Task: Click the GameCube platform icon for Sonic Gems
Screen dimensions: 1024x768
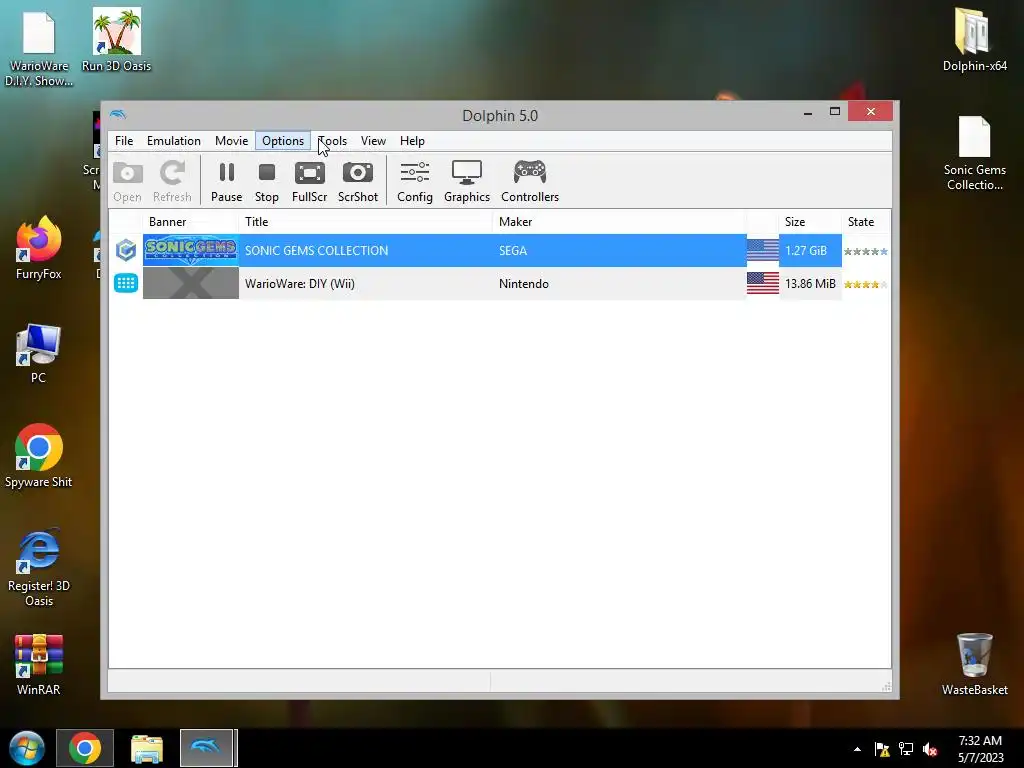Action: (126, 251)
